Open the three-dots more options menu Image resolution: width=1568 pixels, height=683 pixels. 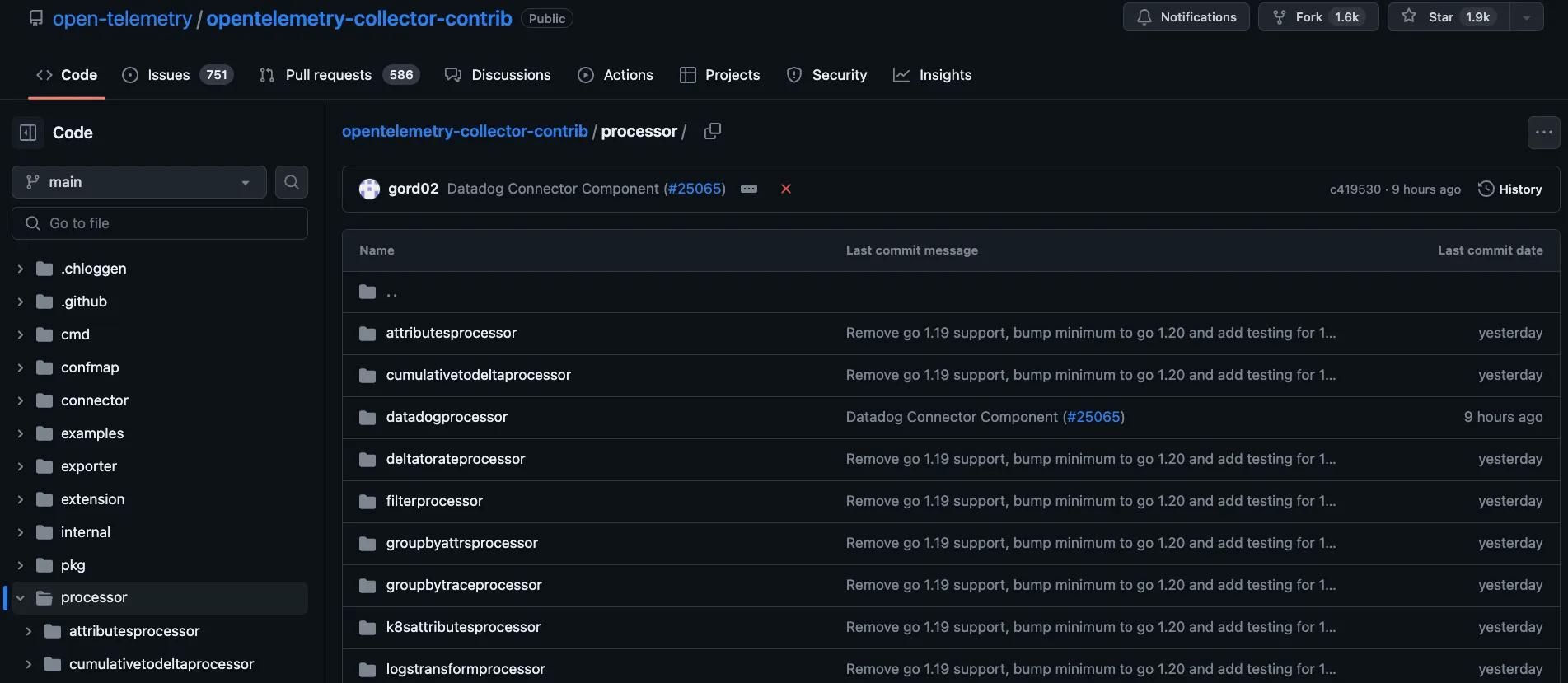(x=1543, y=132)
